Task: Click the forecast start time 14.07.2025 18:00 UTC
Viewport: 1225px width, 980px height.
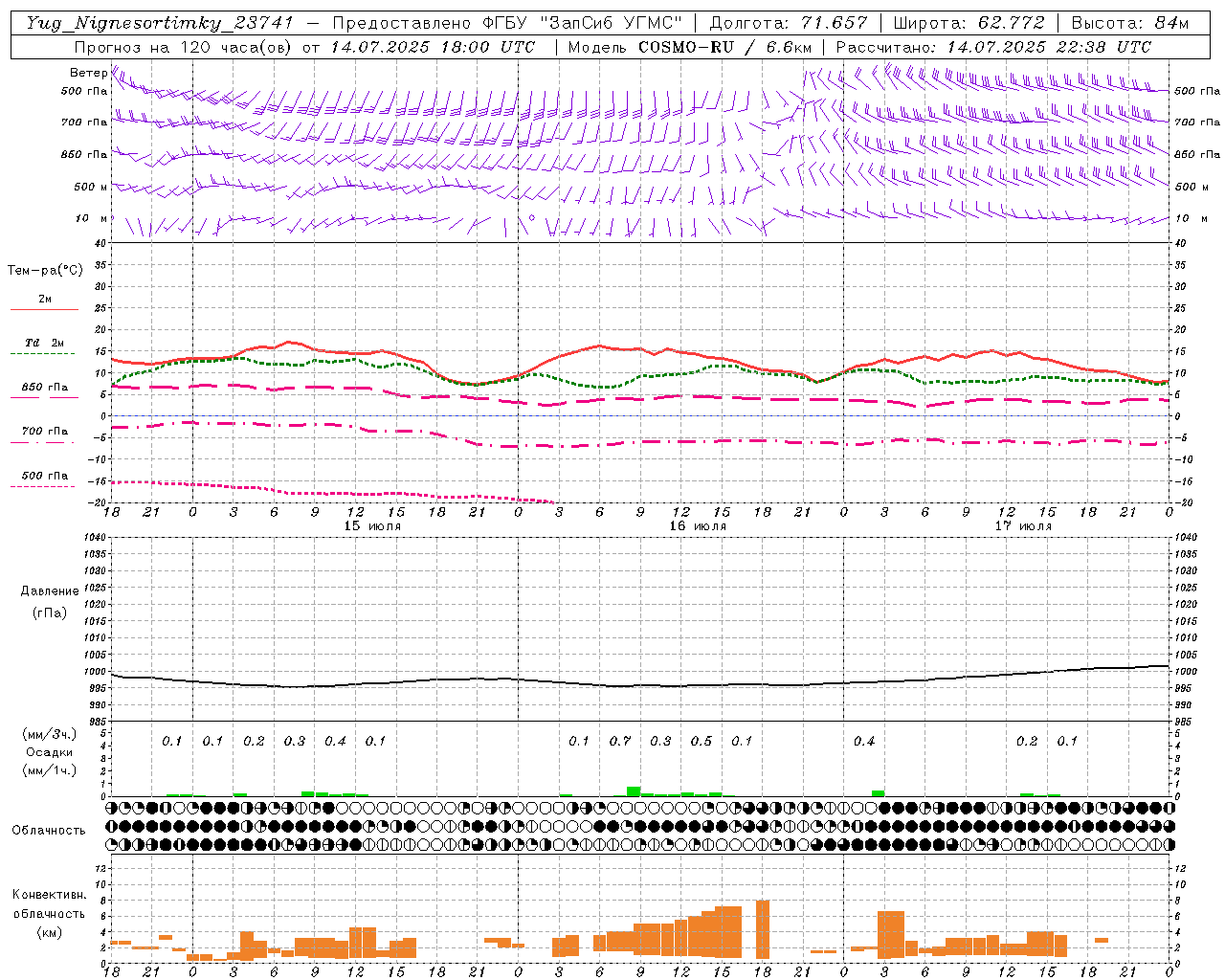Action: click(434, 47)
